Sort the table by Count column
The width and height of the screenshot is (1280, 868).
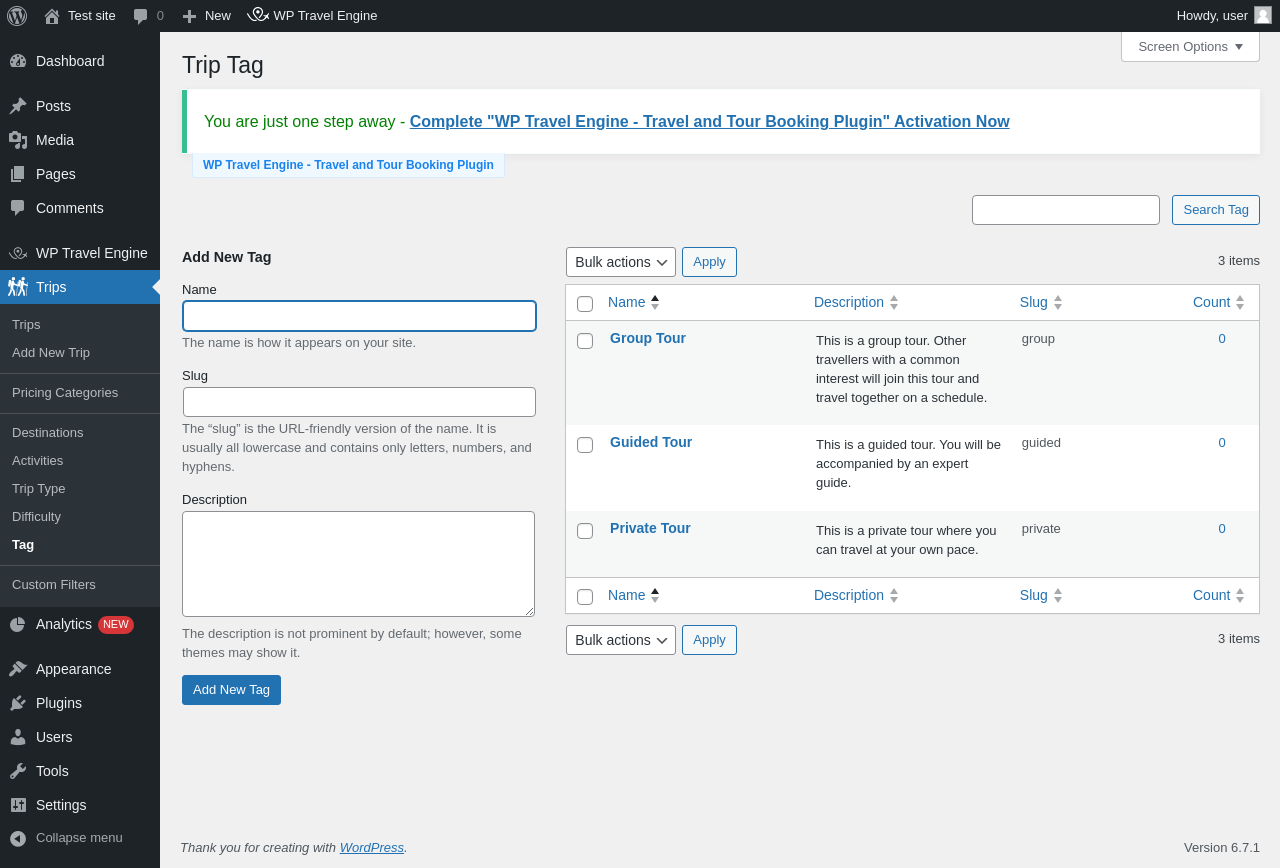click(x=1211, y=302)
